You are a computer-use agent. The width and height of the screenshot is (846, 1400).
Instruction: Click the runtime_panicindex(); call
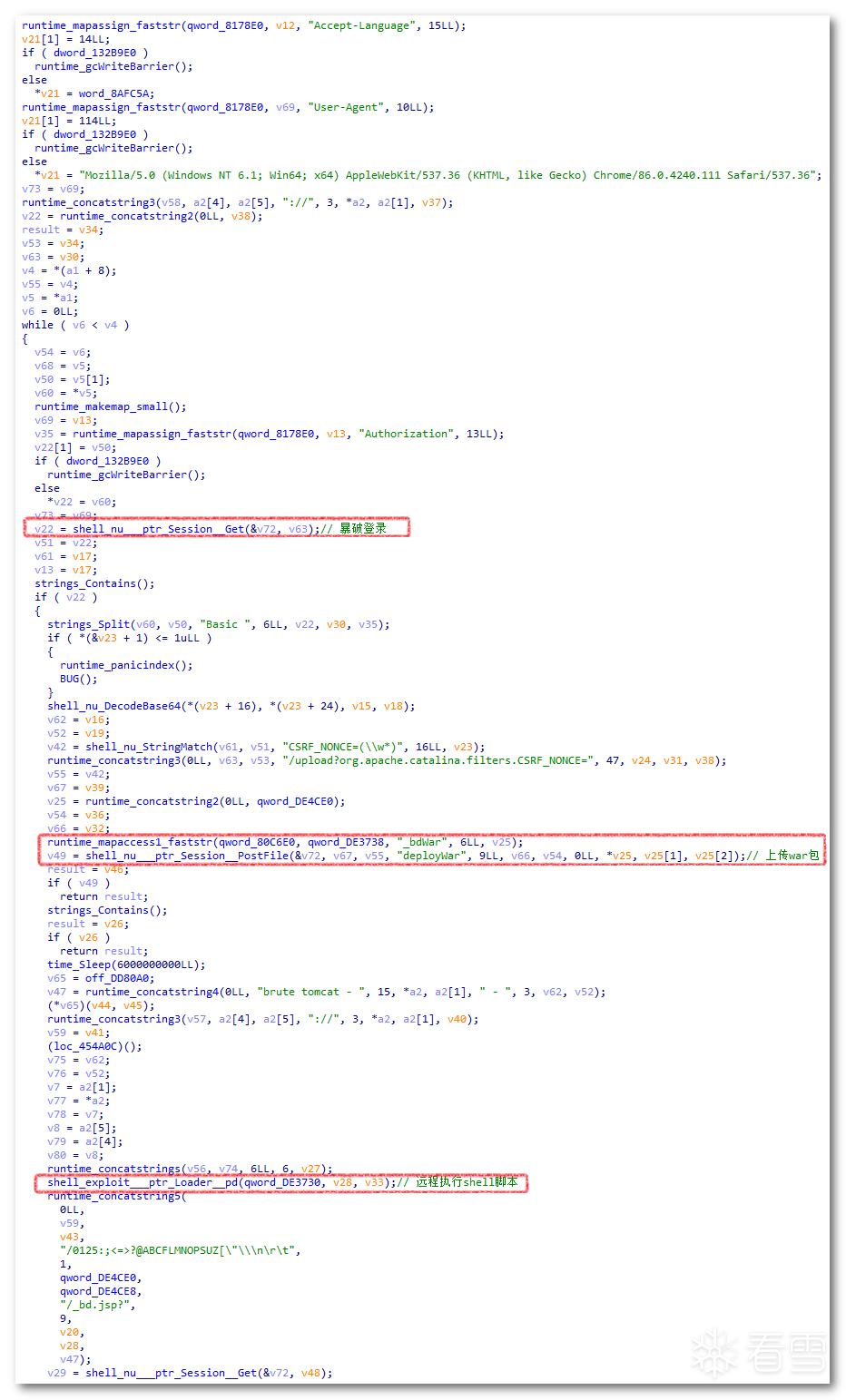(126, 665)
